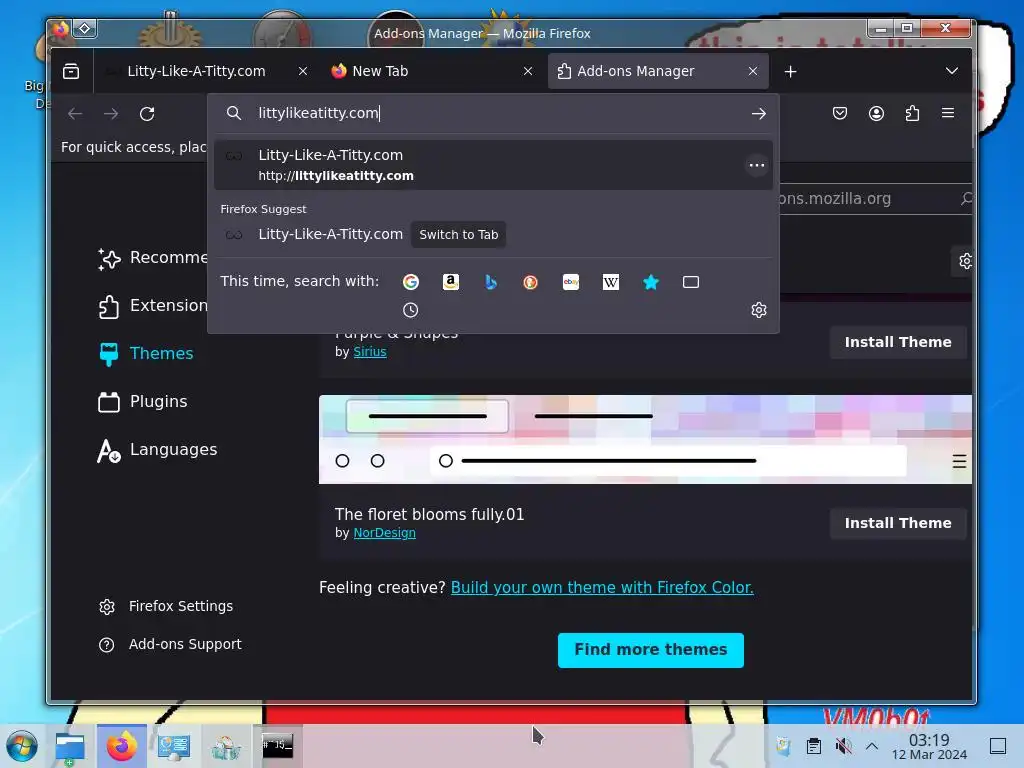This screenshot has width=1024, height=768.
Task: Search bookmarks with the star icon
Action: point(651,282)
